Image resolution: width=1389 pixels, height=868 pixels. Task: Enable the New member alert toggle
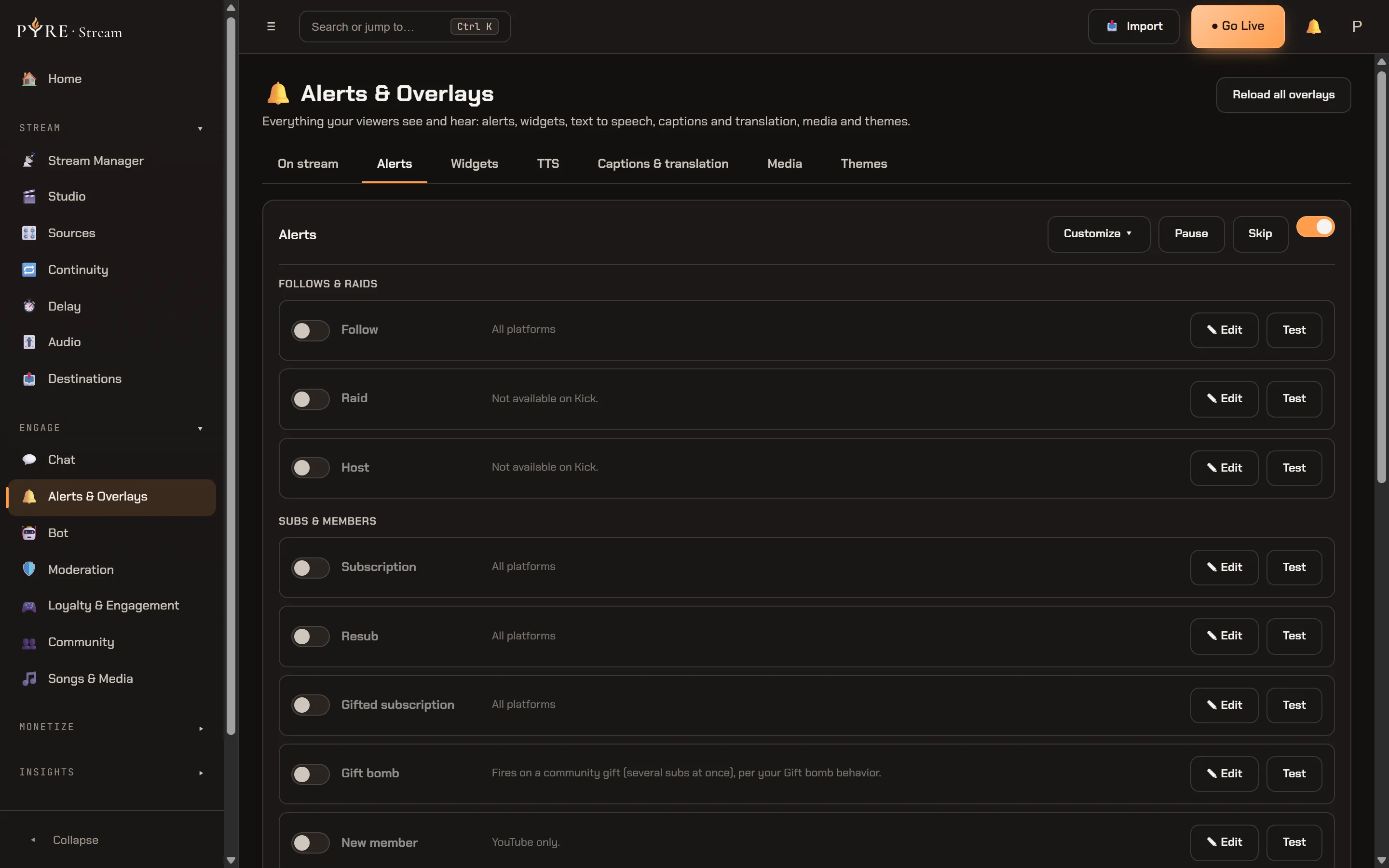click(x=310, y=843)
